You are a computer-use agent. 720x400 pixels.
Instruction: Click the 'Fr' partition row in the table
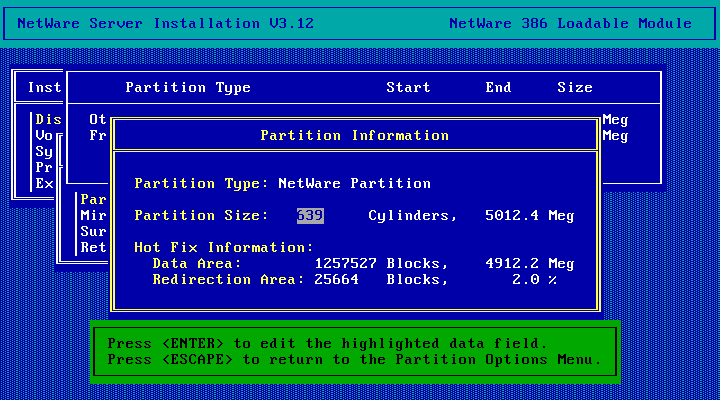[x=97, y=135]
